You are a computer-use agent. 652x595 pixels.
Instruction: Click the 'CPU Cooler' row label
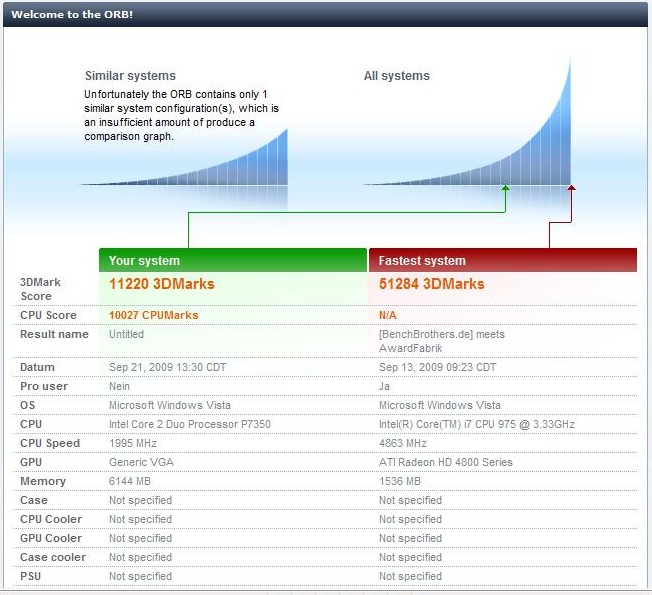pyautogui.click(x=51, y=519)
